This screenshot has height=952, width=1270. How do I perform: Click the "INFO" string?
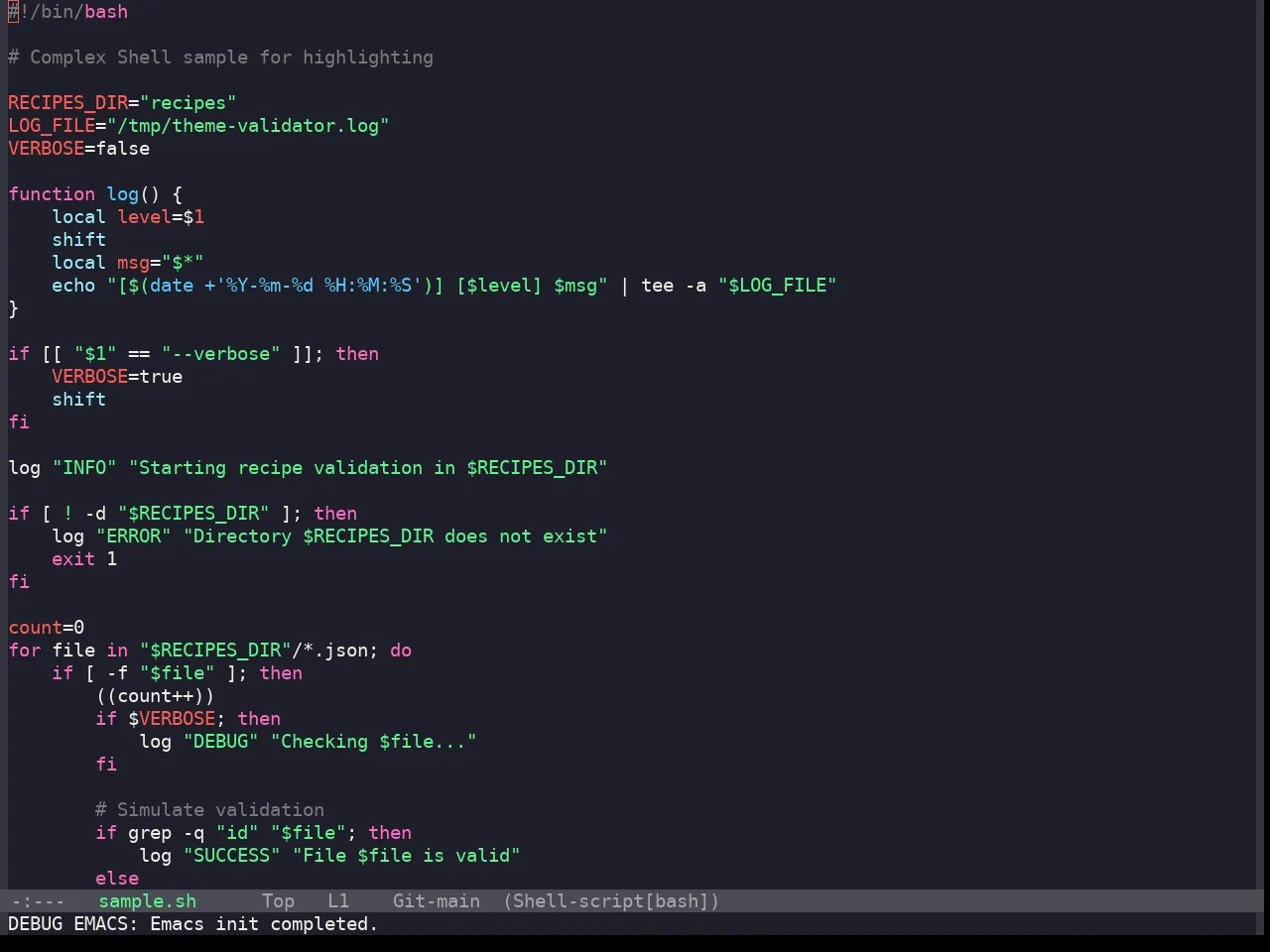click(x=84, y=468)
